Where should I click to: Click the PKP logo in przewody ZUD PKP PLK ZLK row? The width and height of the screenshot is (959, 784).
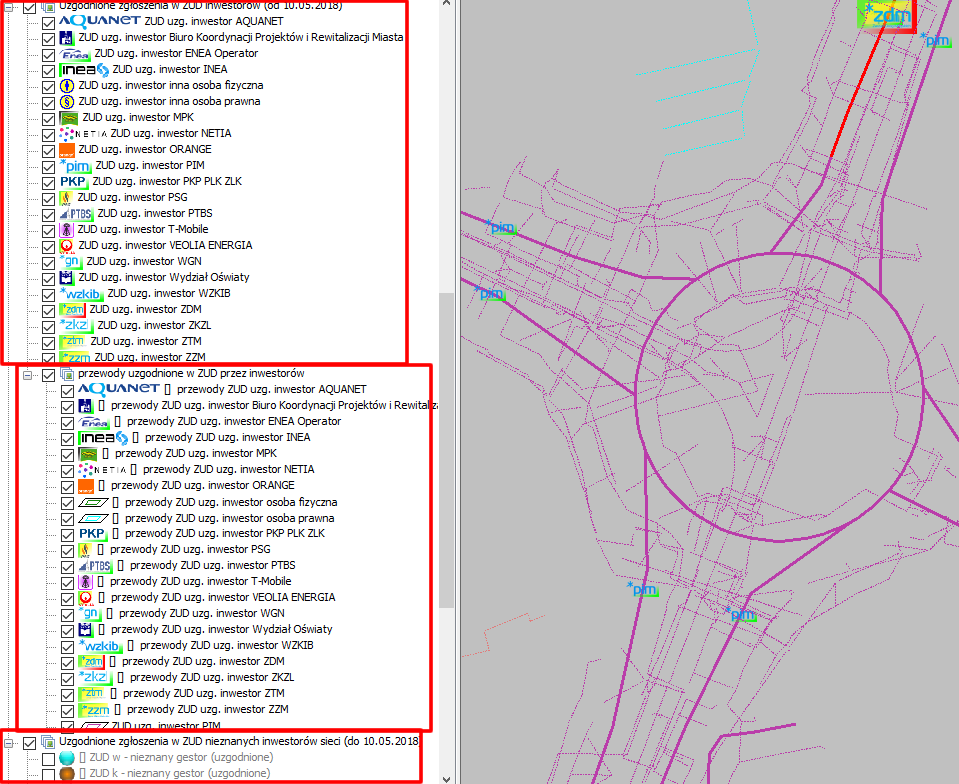(x=91, y=533)
